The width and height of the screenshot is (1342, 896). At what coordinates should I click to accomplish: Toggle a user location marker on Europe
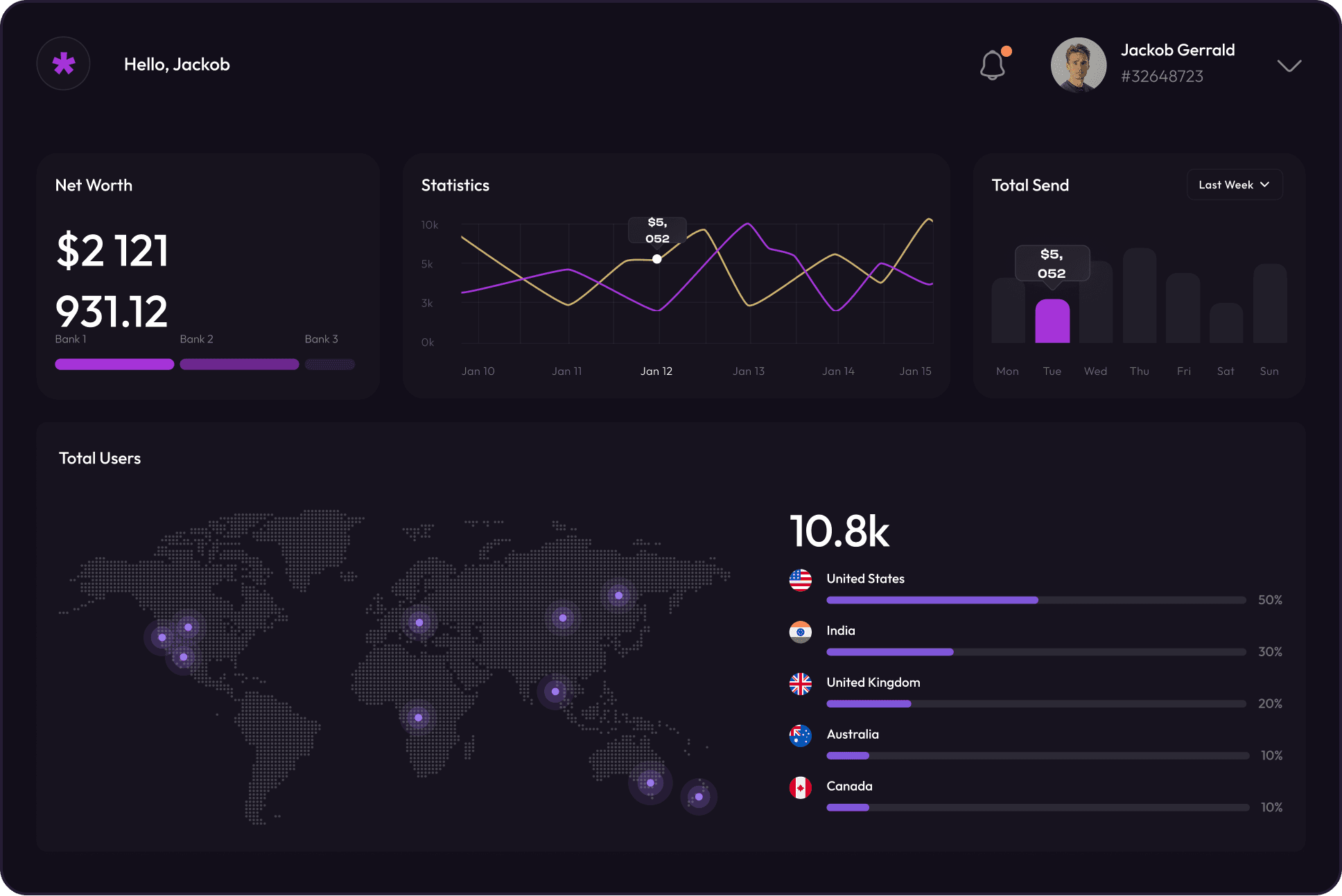click(418, 622)
